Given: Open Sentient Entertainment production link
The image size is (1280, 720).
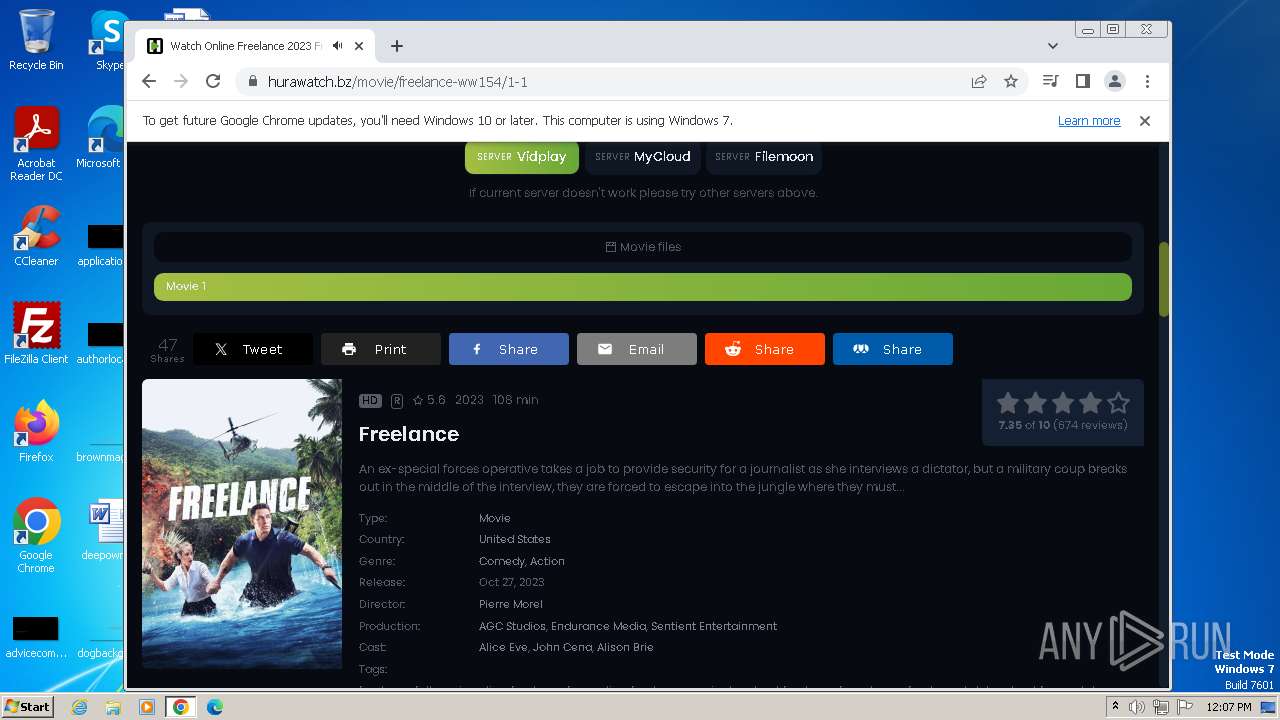Looking at the screenshot, I should pos(714,627).
